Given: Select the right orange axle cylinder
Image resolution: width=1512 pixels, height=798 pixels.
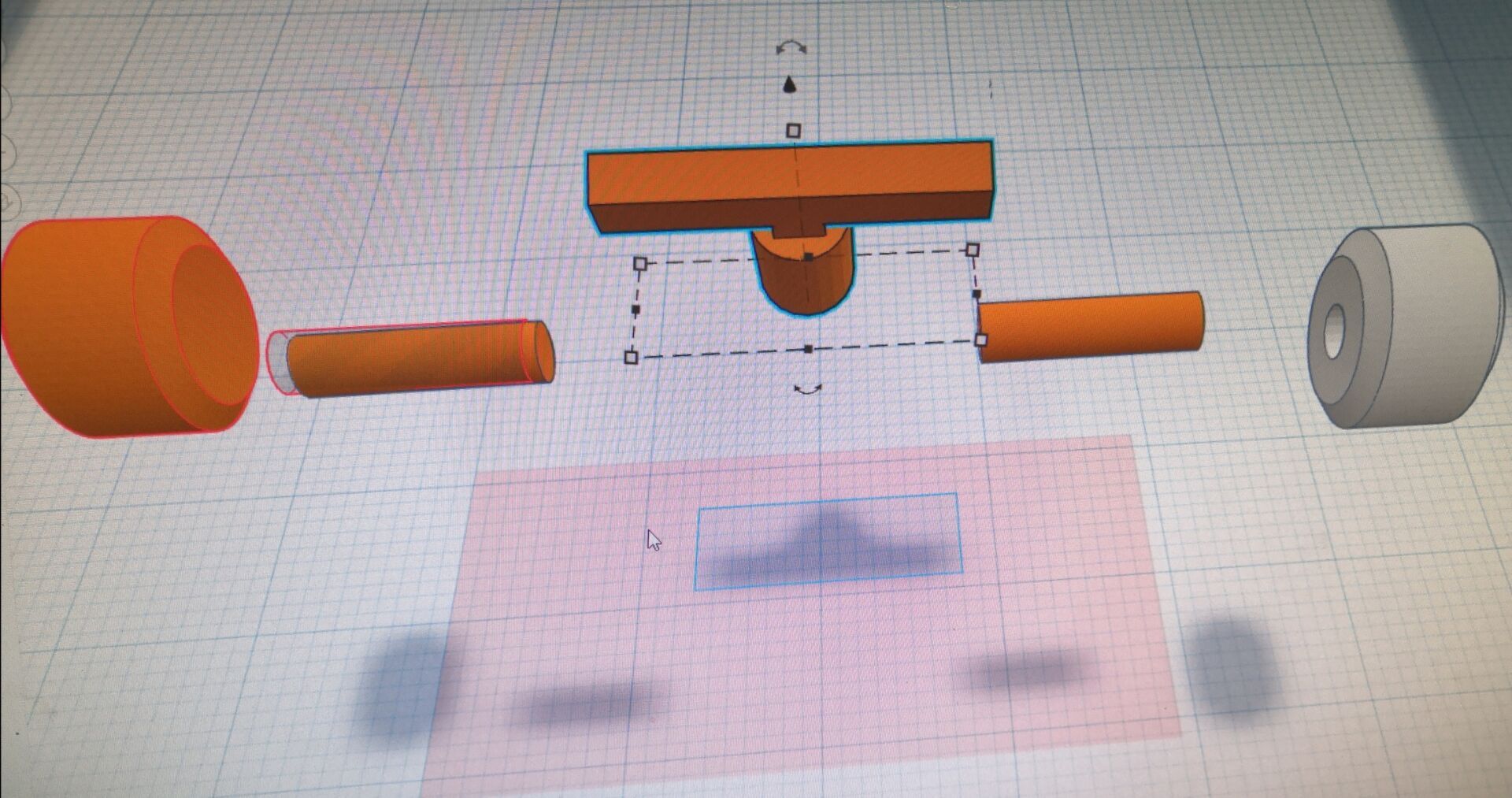Looking at the screenshot, I should tap(1091, 325).
